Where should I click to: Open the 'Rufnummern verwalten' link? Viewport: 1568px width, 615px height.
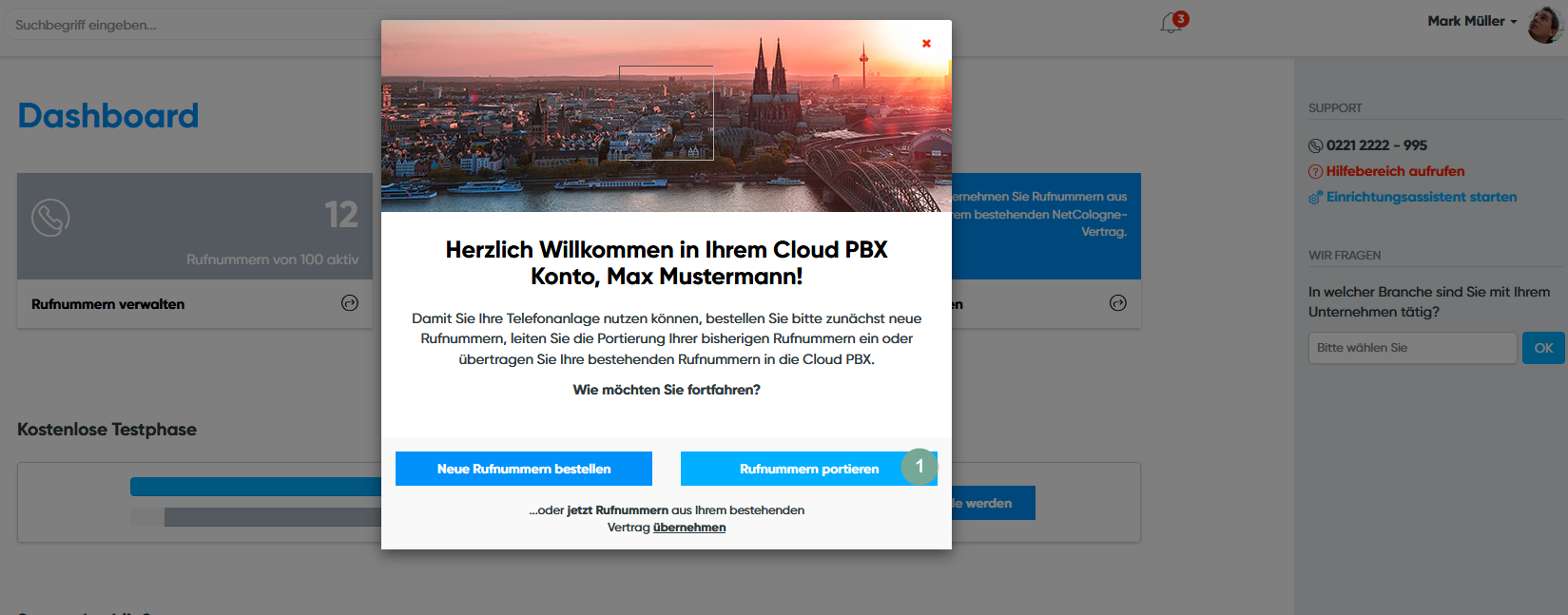coord(108,304)
